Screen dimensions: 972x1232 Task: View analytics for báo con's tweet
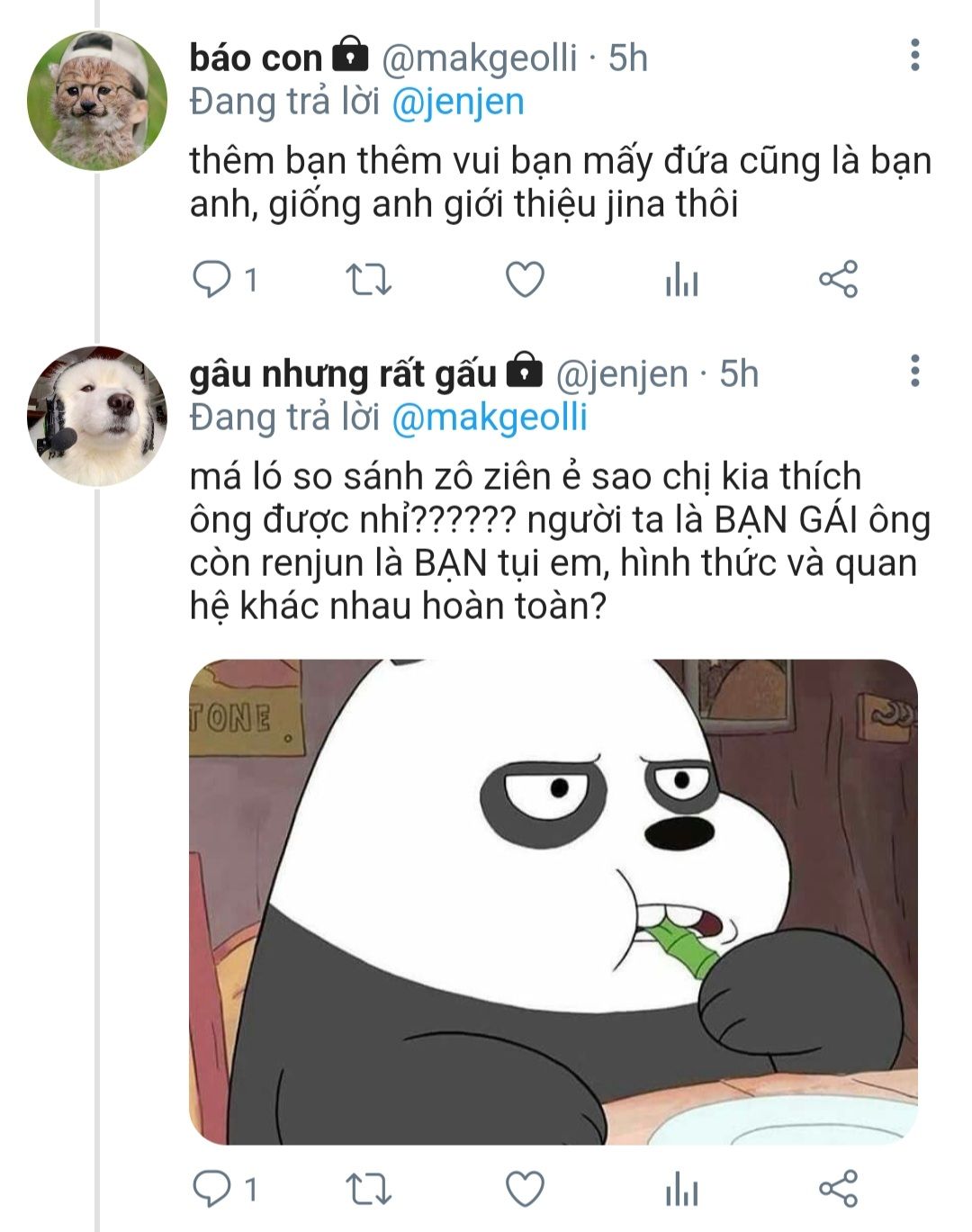681,281
